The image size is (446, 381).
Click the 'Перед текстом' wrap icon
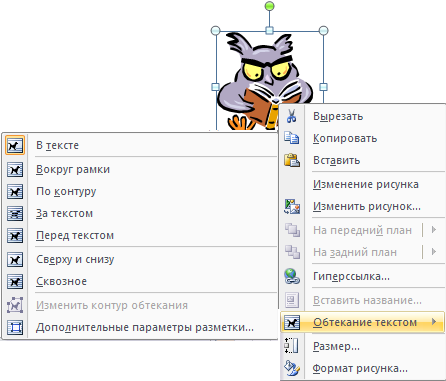[15, 236]
